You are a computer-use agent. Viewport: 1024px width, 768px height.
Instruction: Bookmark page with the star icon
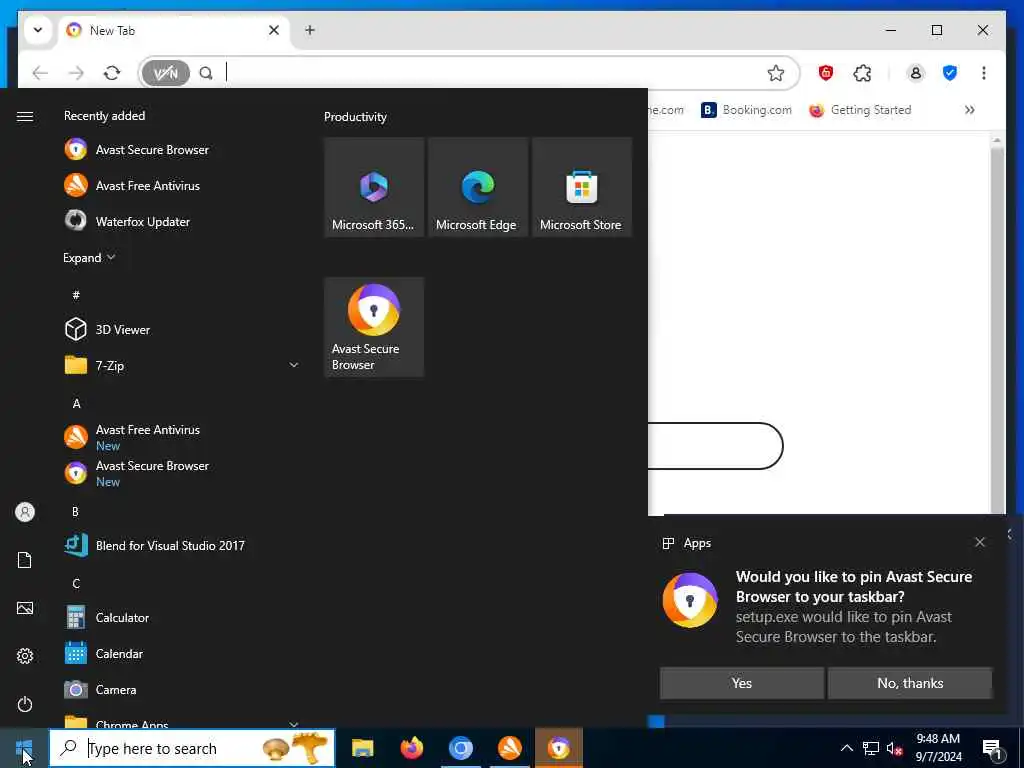[x=776, y=73]
